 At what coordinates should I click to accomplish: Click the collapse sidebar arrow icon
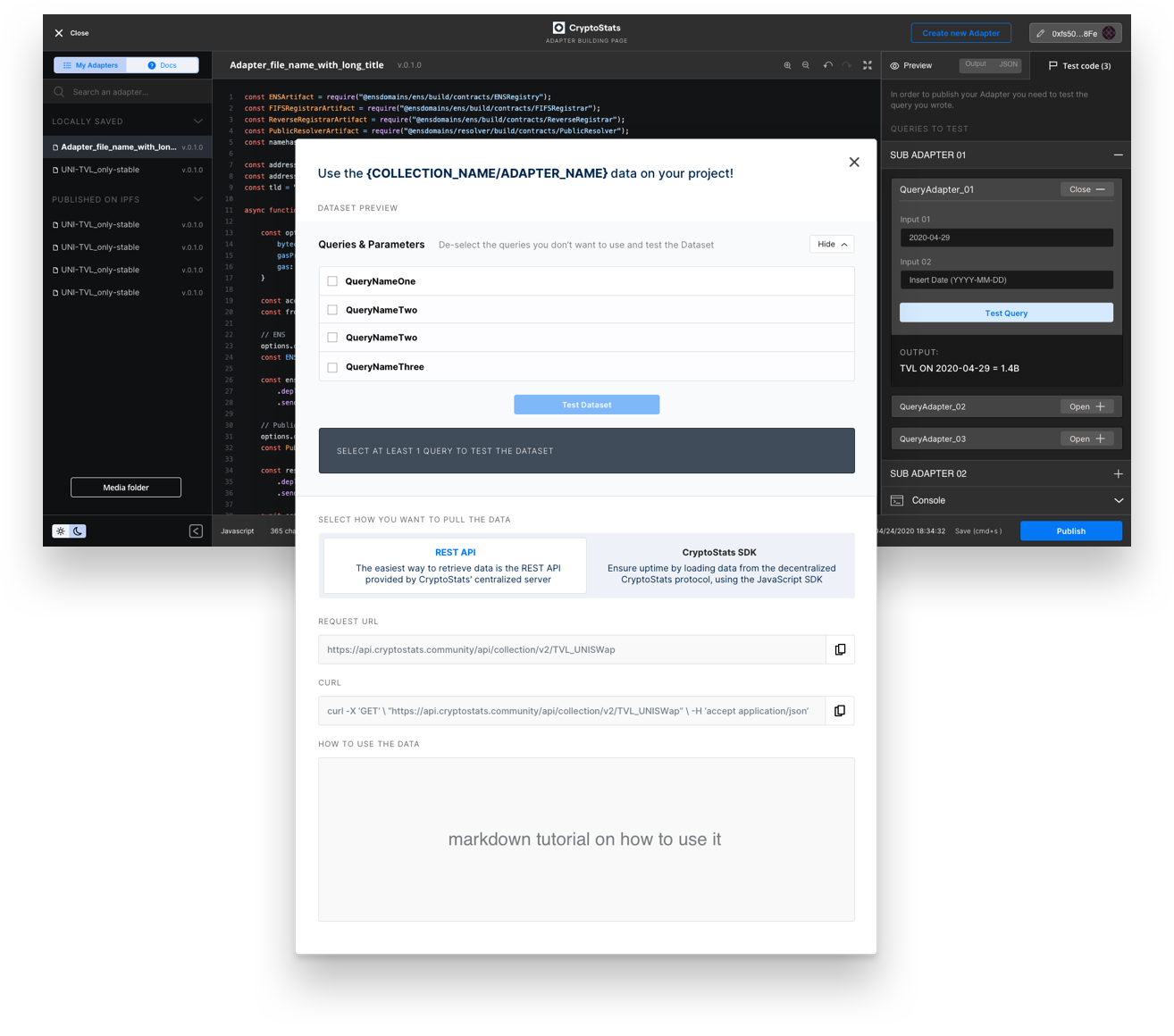(x=196, y=531)
